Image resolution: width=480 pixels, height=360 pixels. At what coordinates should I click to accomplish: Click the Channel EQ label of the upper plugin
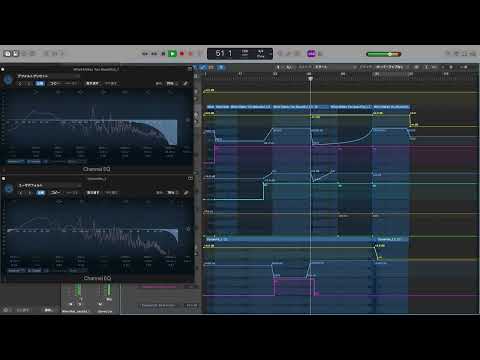click(97, 169)
